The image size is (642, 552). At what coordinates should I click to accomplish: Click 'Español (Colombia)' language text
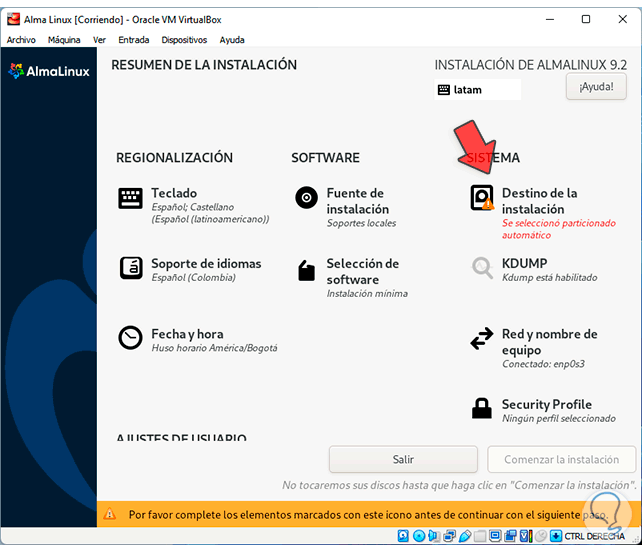(193, 277)
